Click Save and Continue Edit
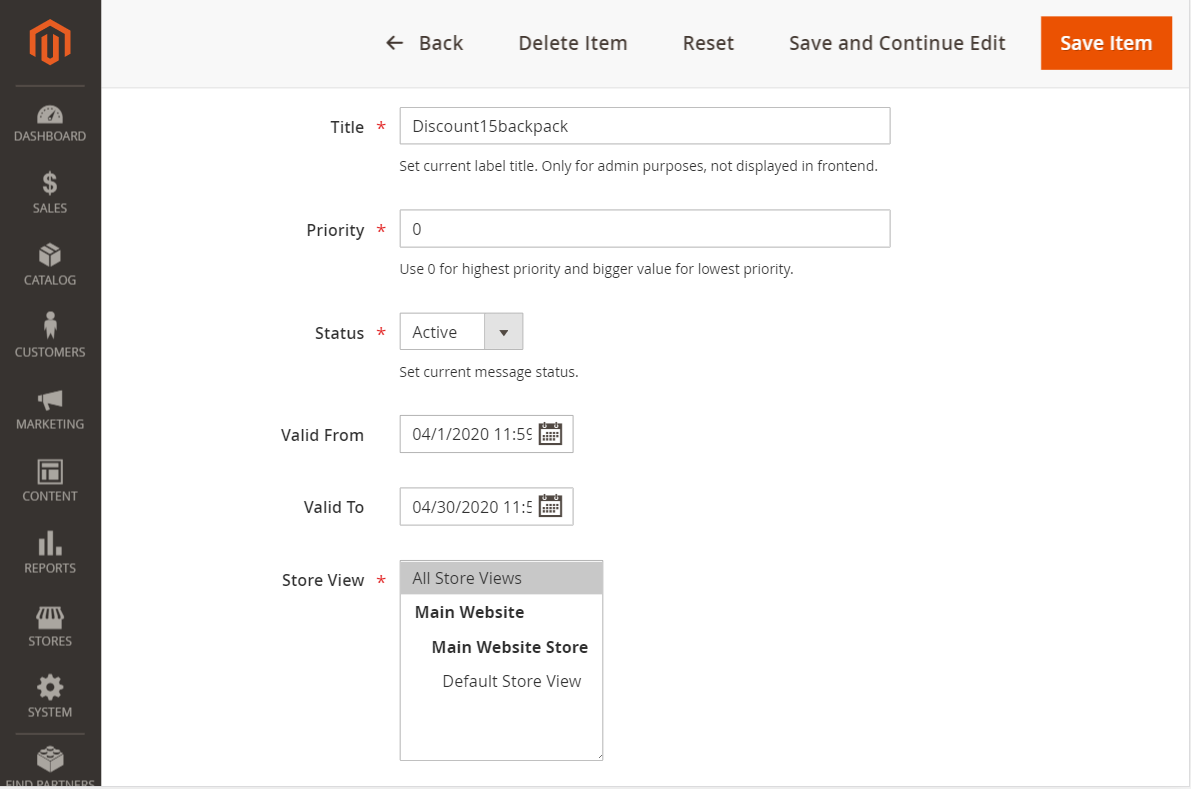Screen dimensions: 1191x789 pyautogui.click(x=897, y=43)
